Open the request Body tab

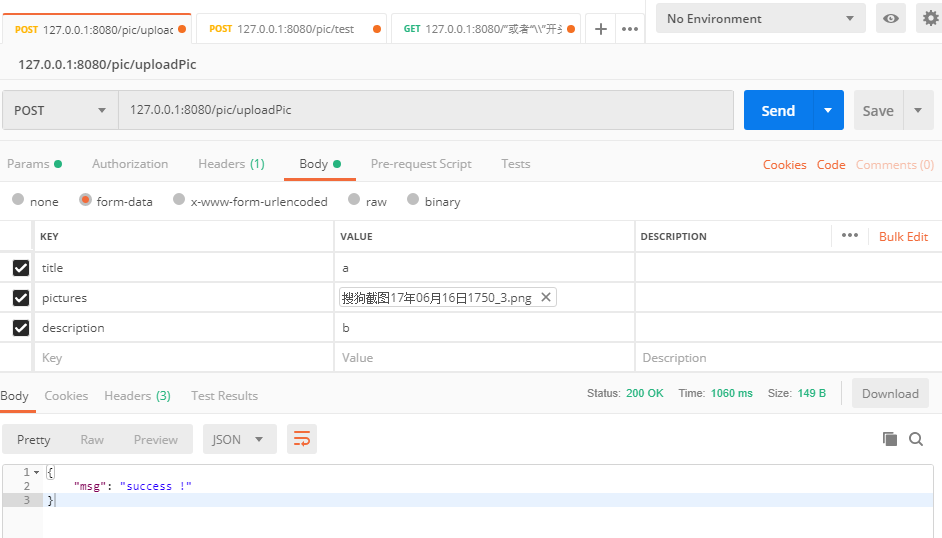(320, 164)
